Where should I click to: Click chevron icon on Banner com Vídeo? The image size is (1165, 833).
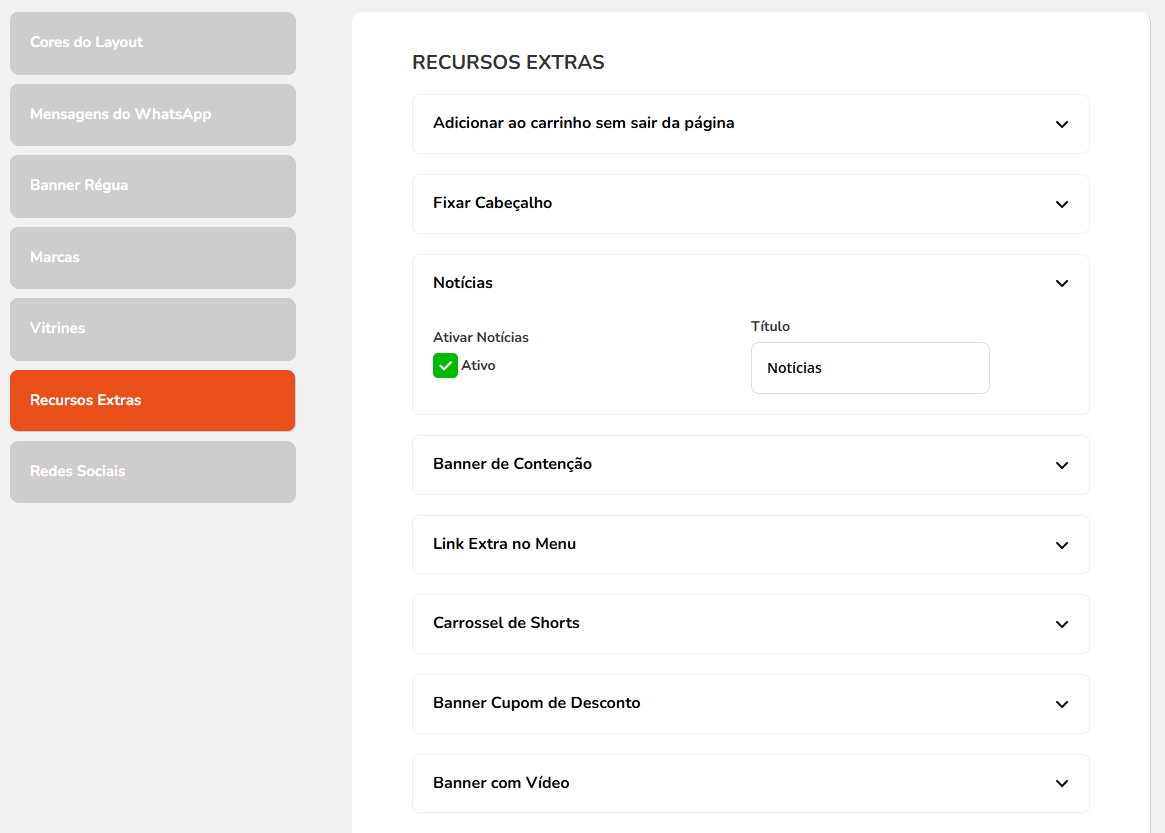[1061, 783]
